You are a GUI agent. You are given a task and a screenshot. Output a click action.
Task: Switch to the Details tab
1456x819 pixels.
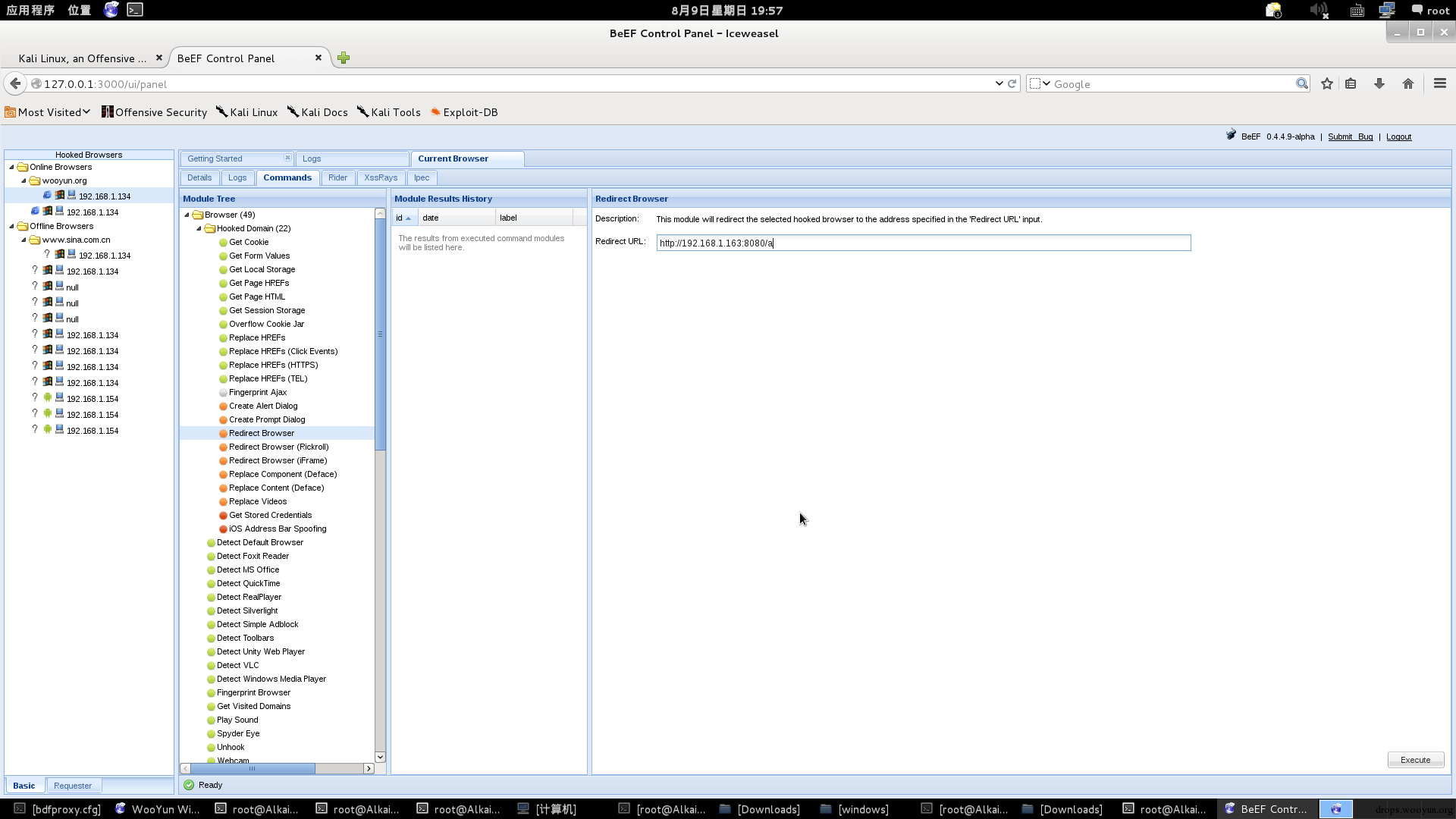pos(199,177)
